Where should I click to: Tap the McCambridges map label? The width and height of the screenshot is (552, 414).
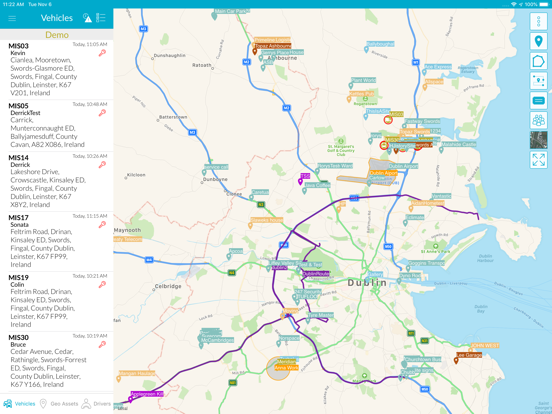pyautogui.click(x=217, y=340)
